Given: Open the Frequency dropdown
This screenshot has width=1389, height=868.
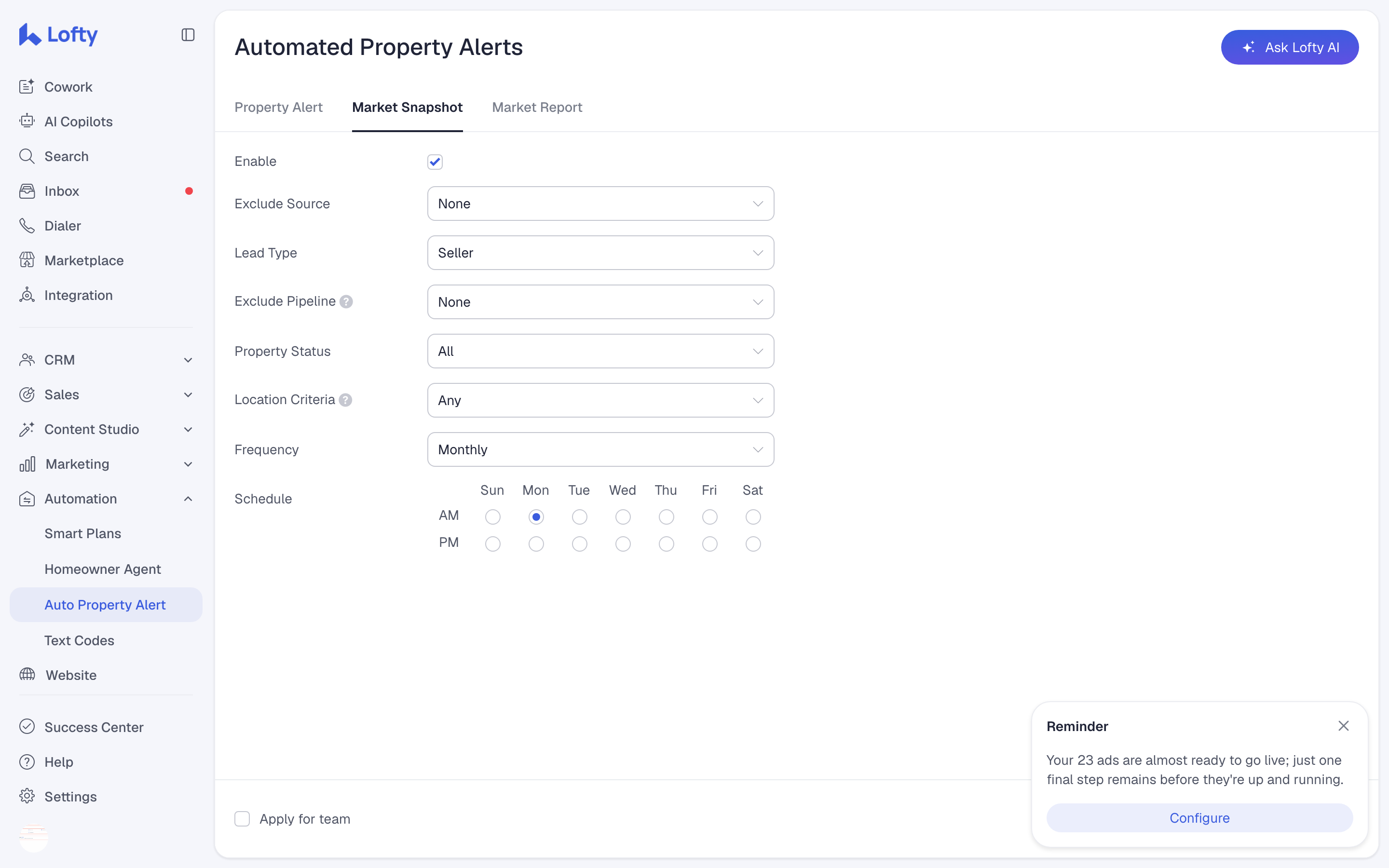Looking at the screenshot, I should (600, 449).
